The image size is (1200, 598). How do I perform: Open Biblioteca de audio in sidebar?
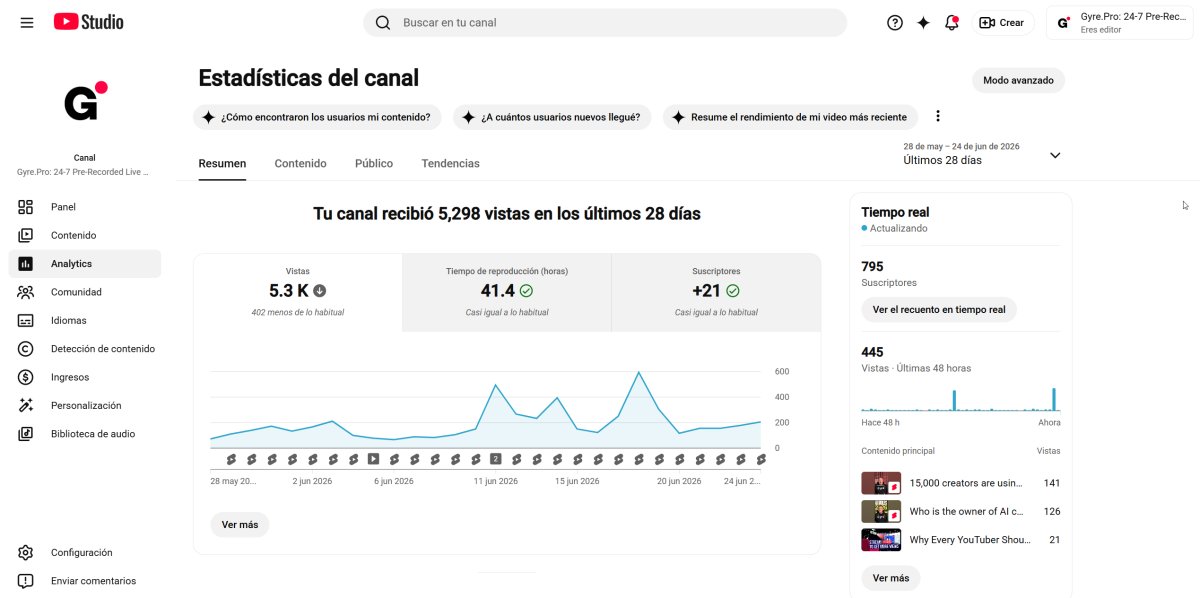coord(85,434)
